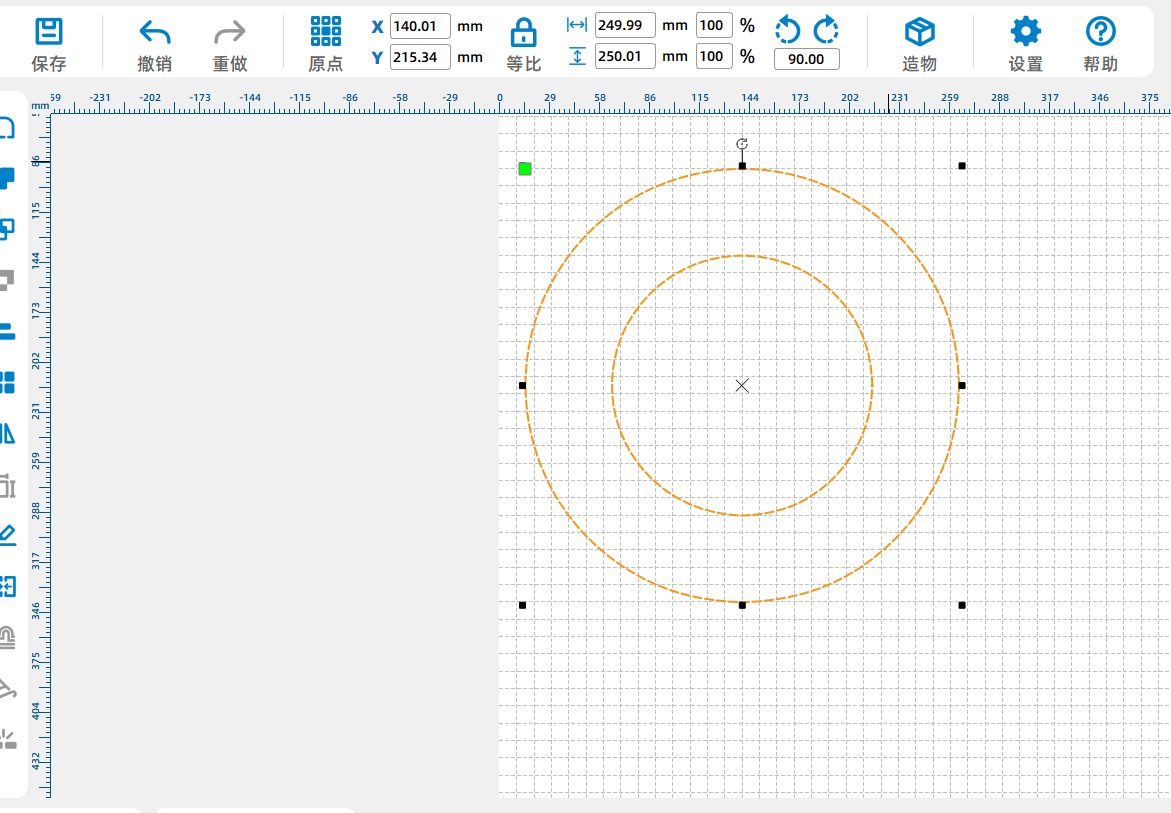Click the X position input field
The width and height of the screenshot is (1171, 813).
pyautogui.click(x=420, y=26)
